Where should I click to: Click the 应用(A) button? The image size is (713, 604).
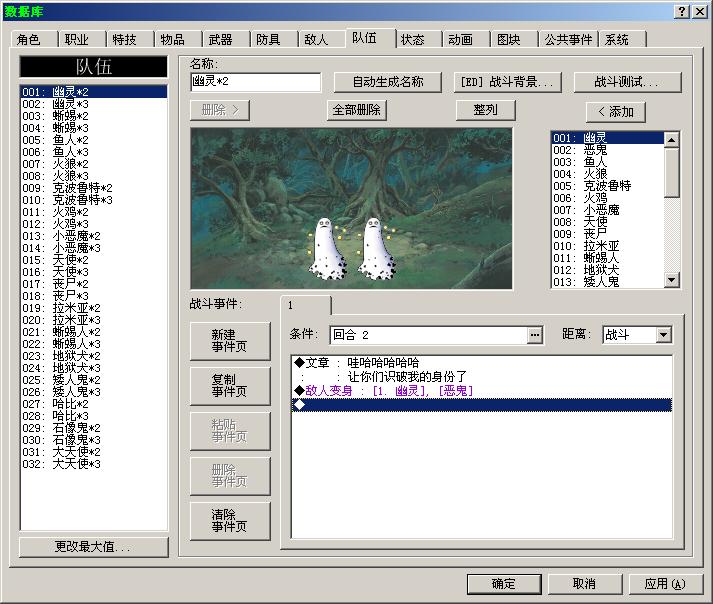pos(665,584)
